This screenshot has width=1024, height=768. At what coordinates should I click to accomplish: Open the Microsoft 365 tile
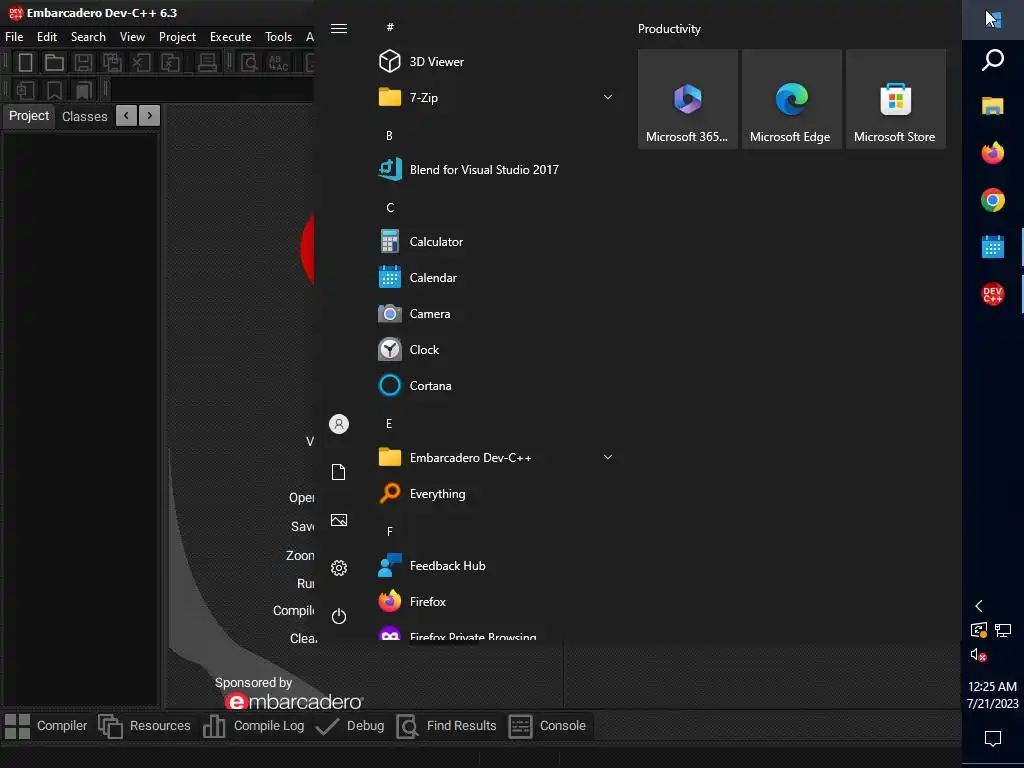[x=688, y=99]
